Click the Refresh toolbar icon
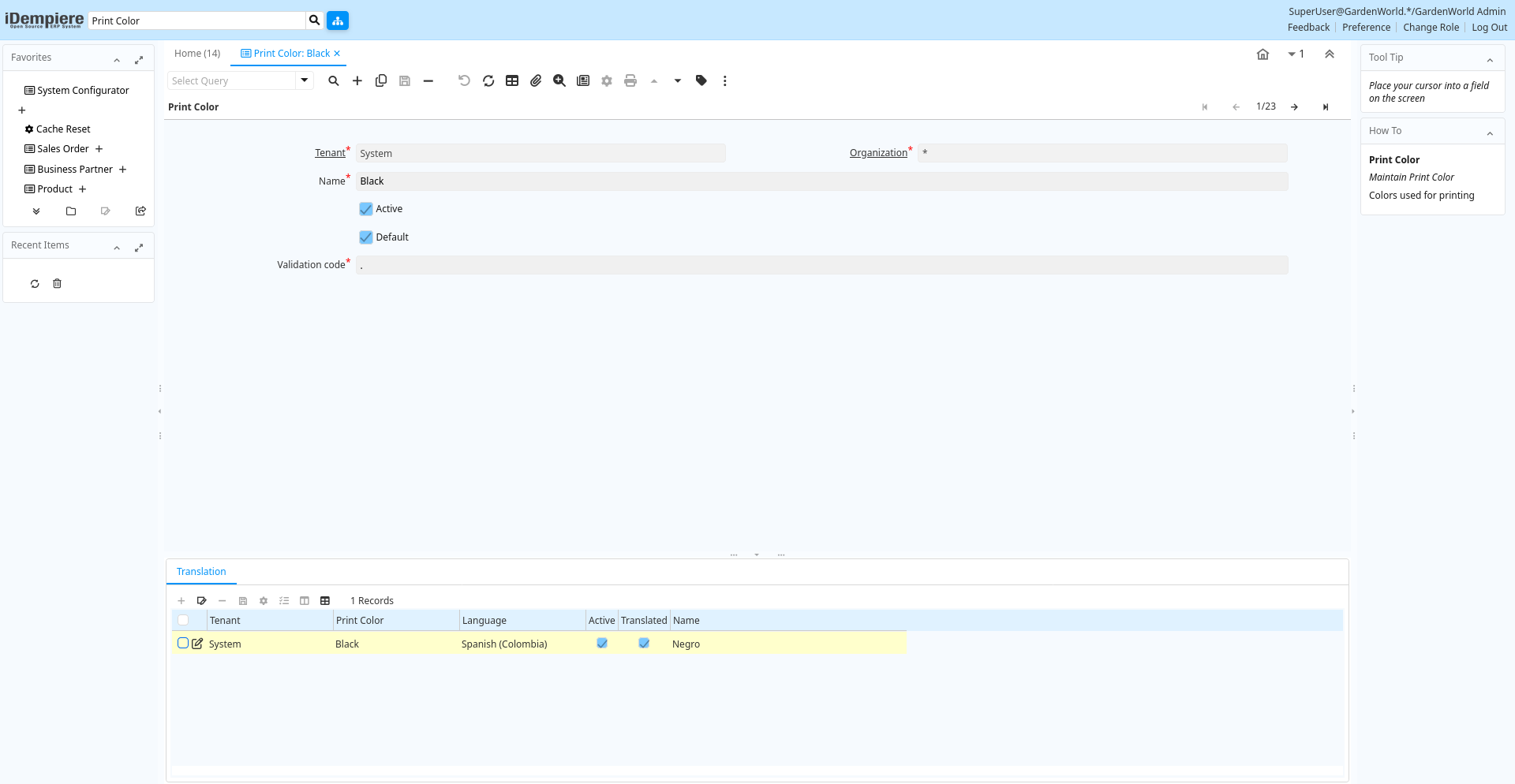1515x784 pixels. [488, 80]
